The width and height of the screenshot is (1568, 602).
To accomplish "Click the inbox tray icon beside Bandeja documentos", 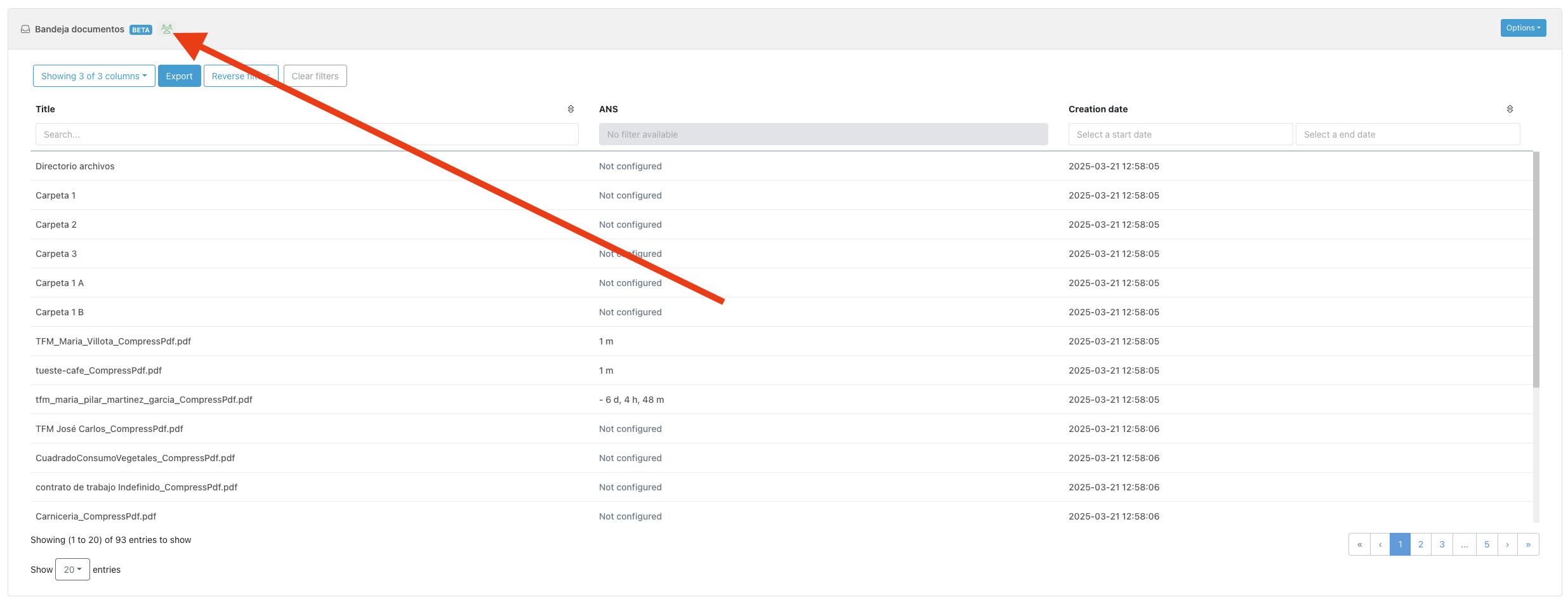I will [25, 29].
